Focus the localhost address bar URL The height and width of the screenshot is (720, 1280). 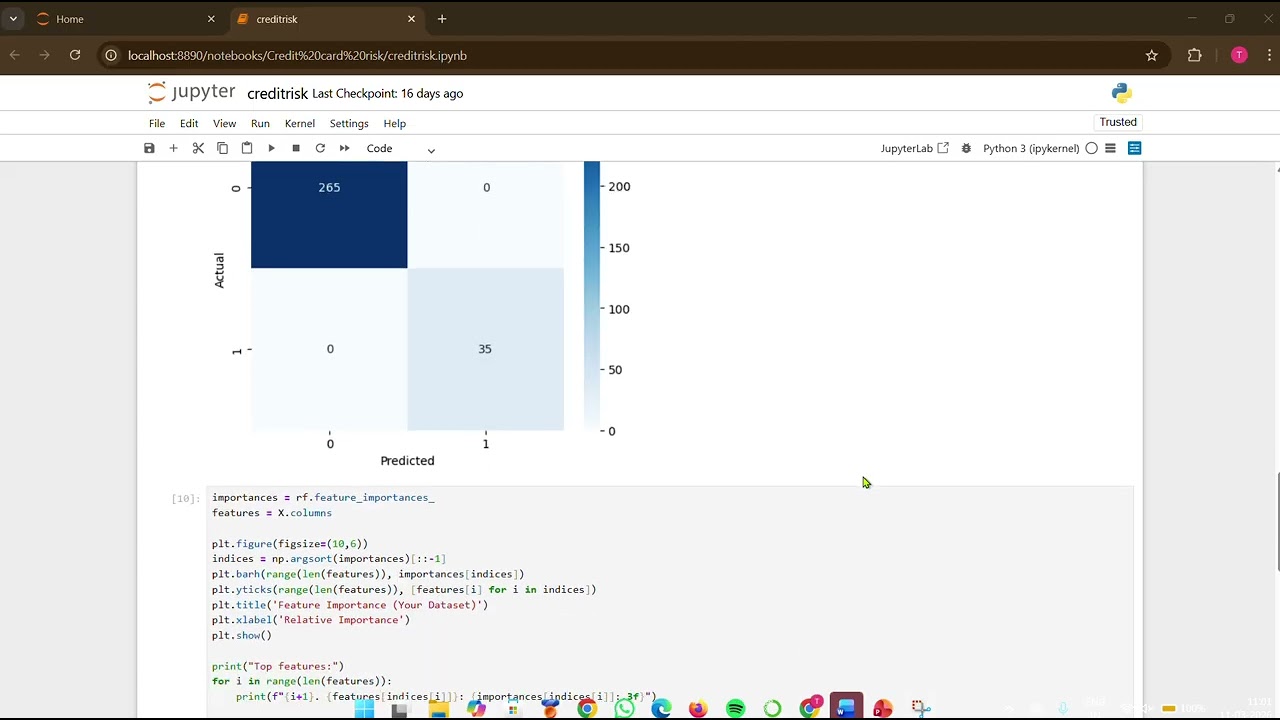297,56
